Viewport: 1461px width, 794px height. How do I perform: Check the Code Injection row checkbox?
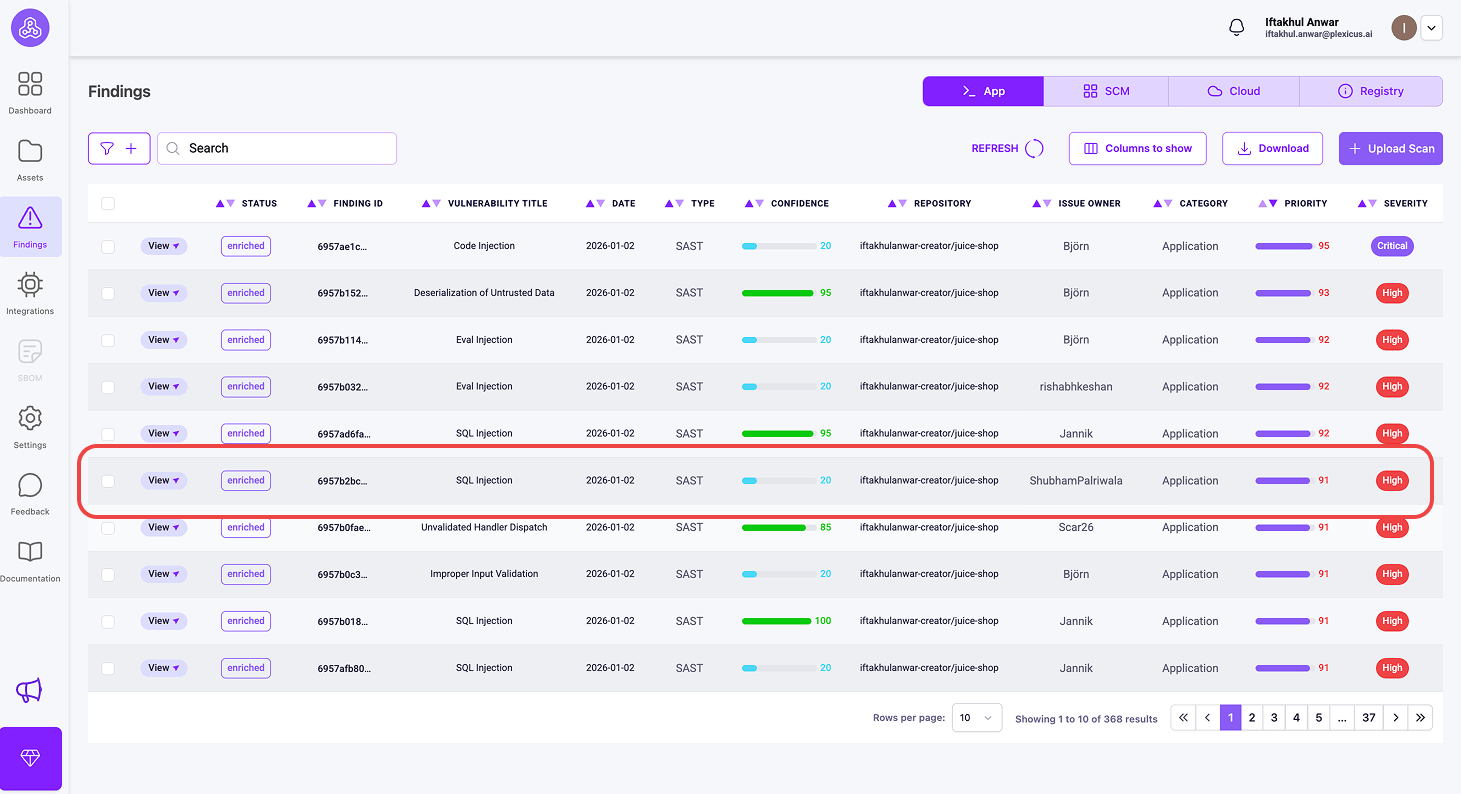pos(108,246)
